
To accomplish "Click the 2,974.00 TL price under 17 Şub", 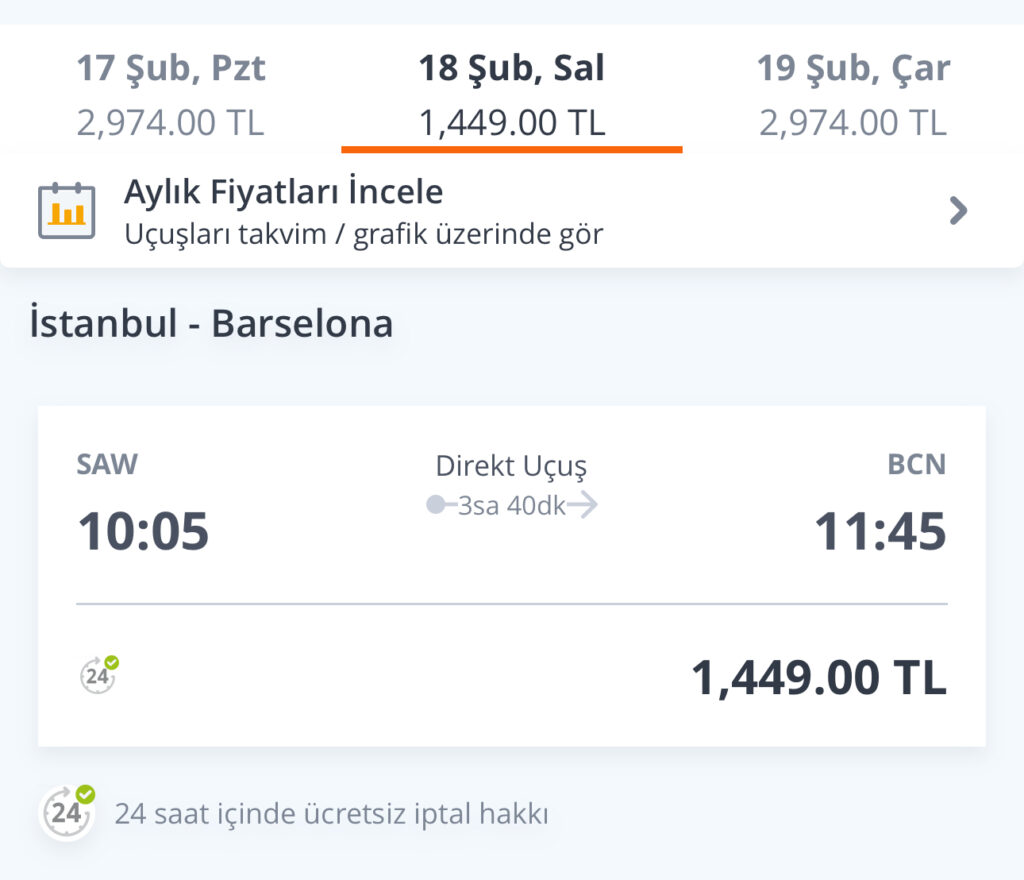I will pyautogui.click(x=170, y=123).
